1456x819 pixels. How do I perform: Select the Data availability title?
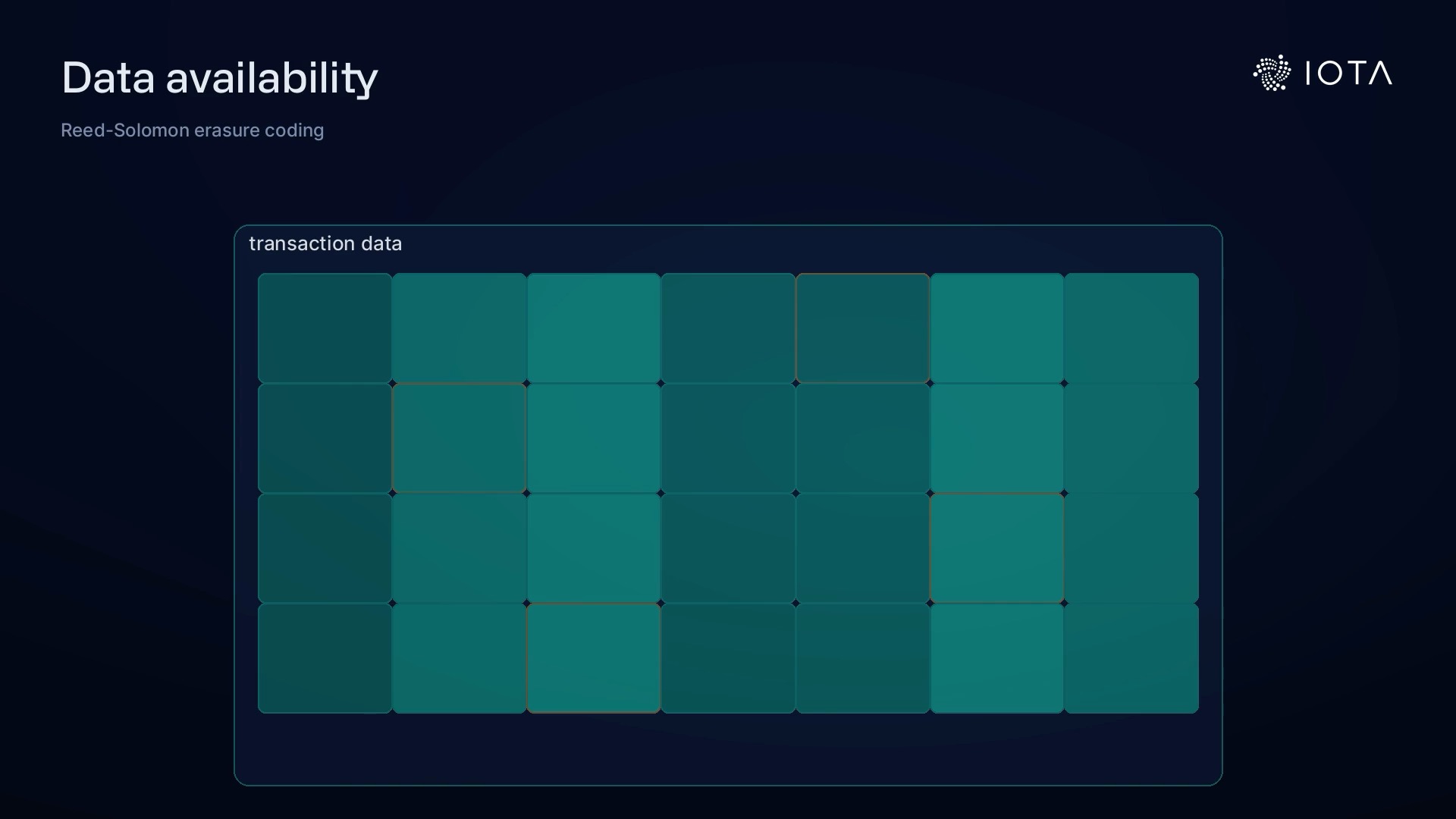click(219, 78)
